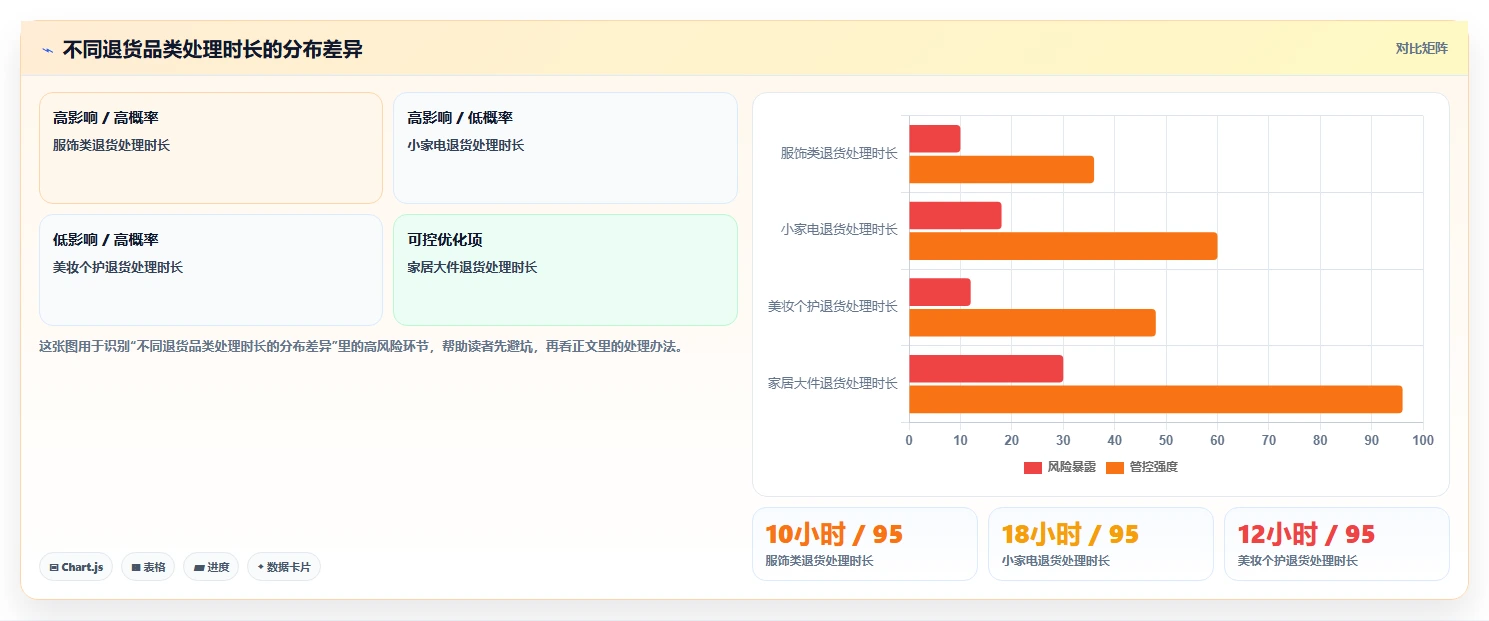Click the 服饰类退货处理时长 chart axis label

point(839,154)
